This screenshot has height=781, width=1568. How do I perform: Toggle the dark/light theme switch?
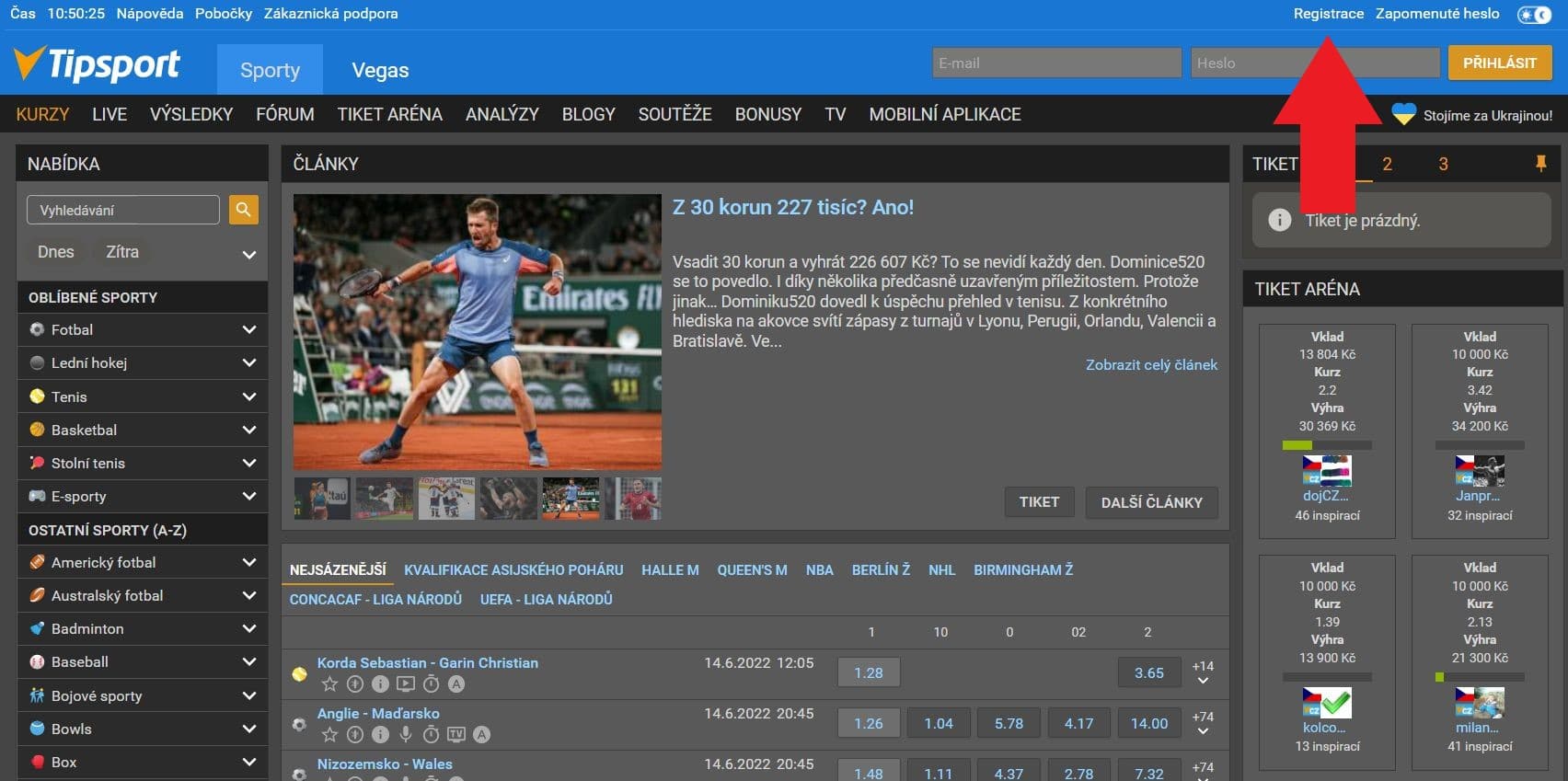click(1534, 14)
